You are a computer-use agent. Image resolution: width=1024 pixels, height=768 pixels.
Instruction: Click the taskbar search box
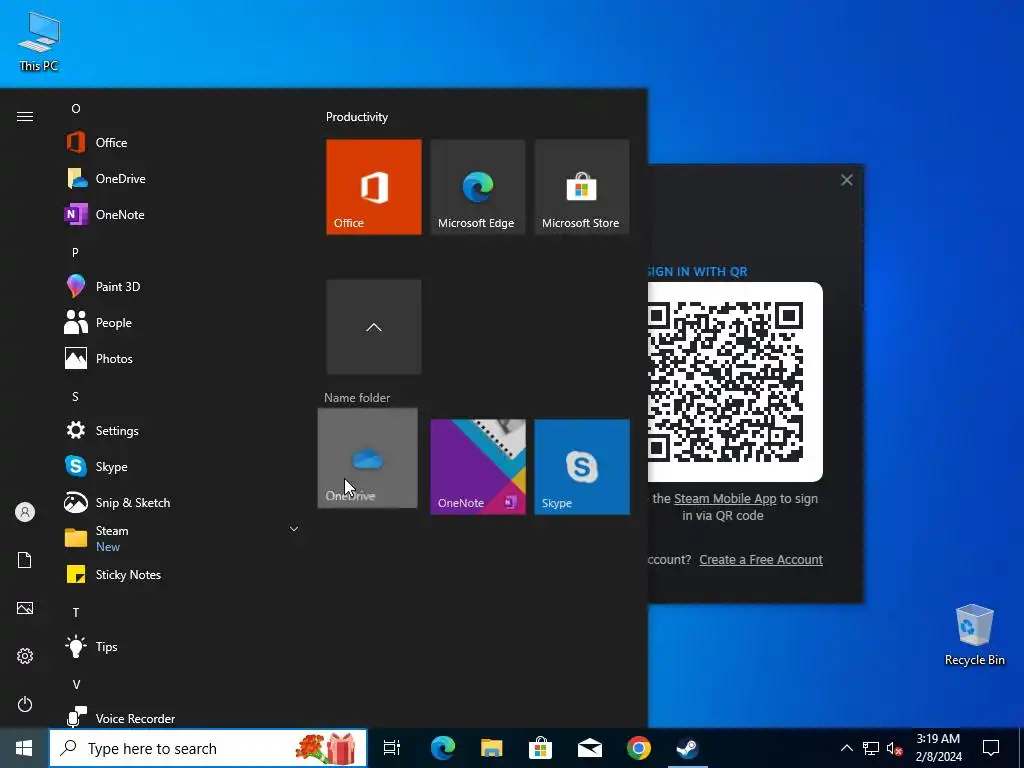[208, 748]
